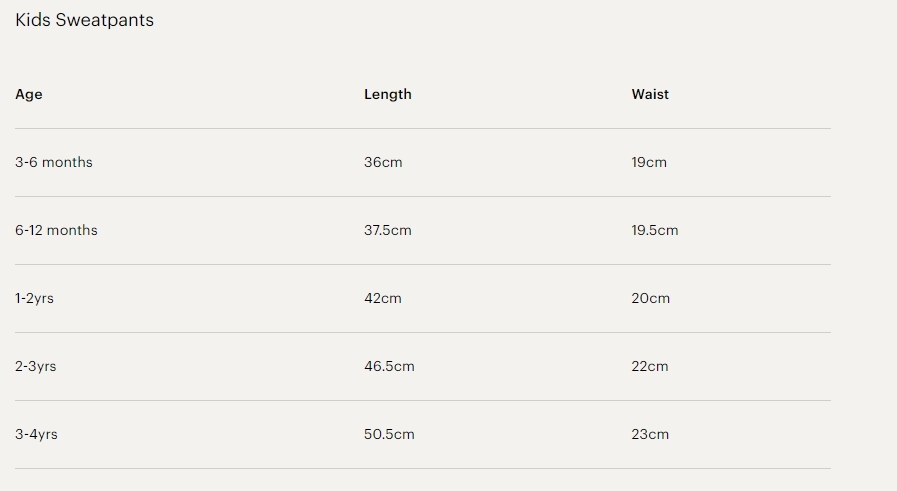Screen dimensions: 897x491
Task: Click the 19.5cm waist value
Action: [655, 230]
